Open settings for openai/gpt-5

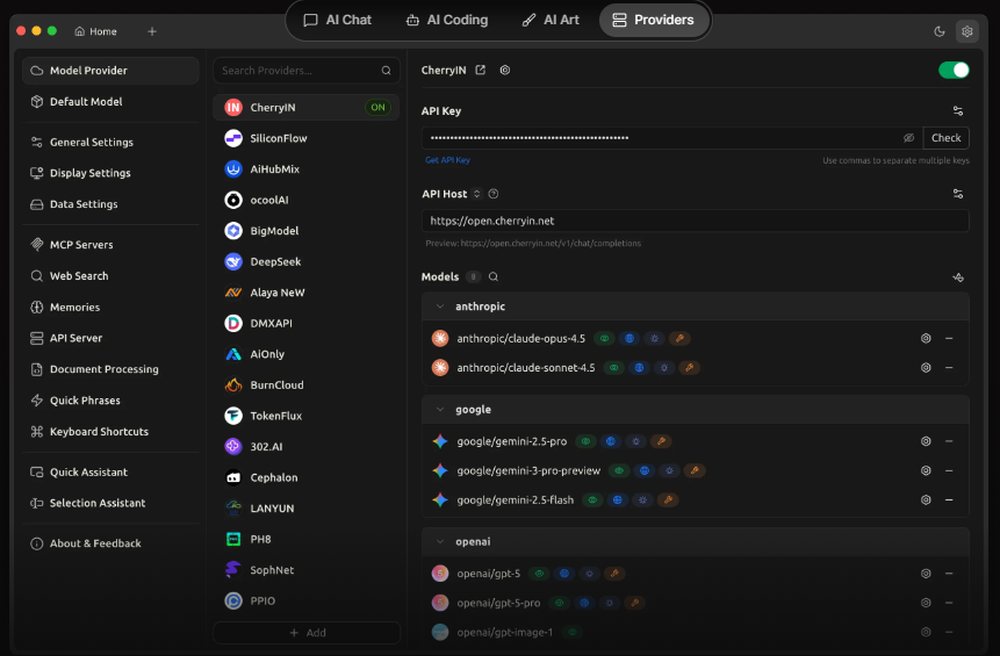[925, 574]
